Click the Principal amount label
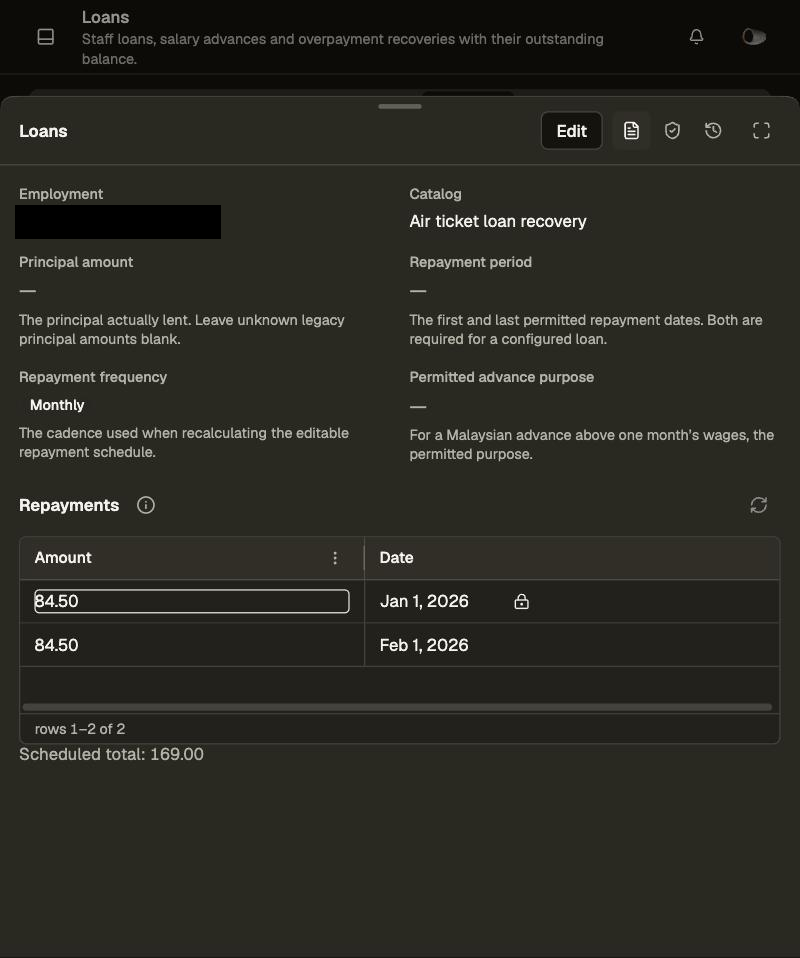This screenshot has height=958, width=800. tap(76, 262)
